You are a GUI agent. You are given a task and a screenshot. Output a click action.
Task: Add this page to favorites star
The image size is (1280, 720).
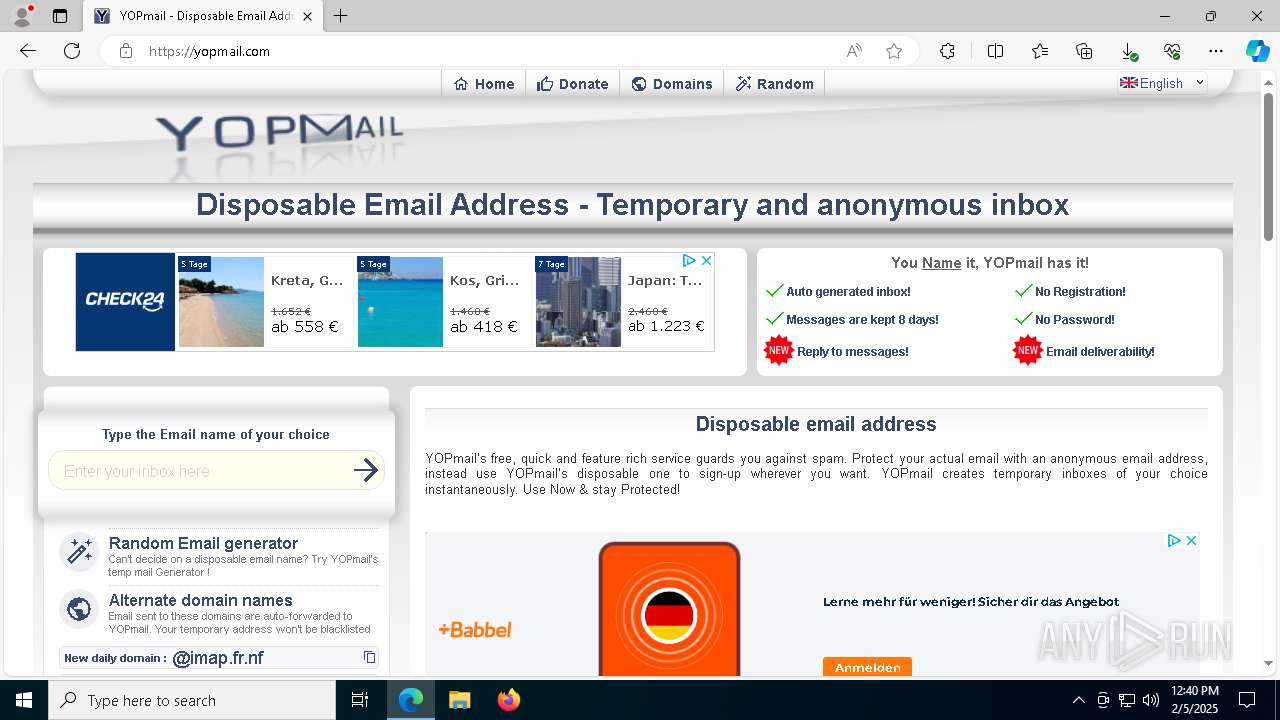tap(894, 51)
